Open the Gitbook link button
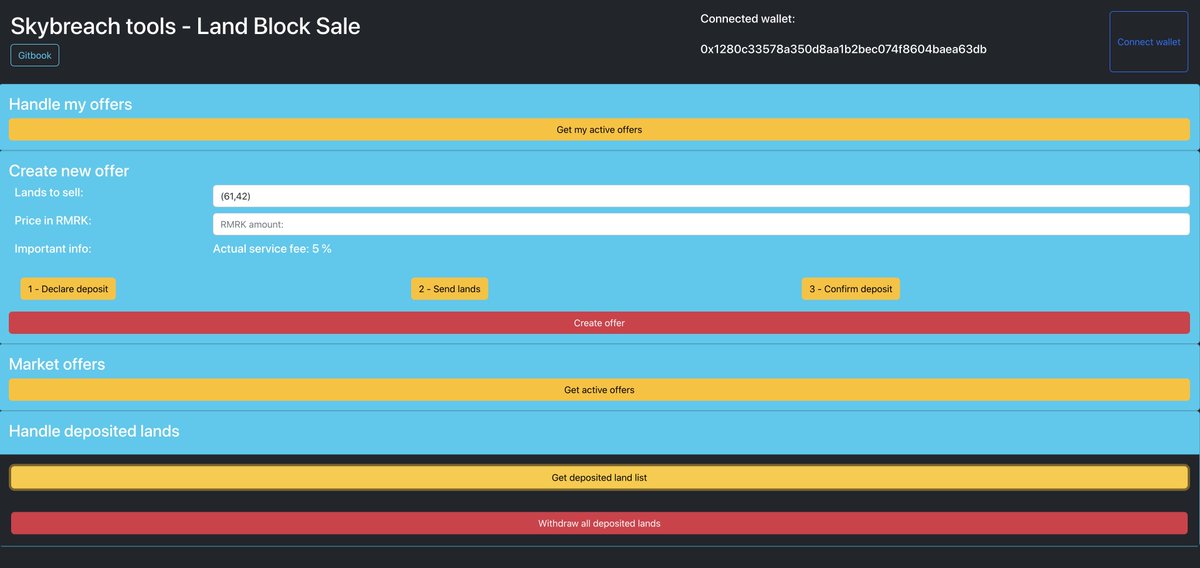Image resolution: width=1200 pixels, height=568 pixels. 35,56
